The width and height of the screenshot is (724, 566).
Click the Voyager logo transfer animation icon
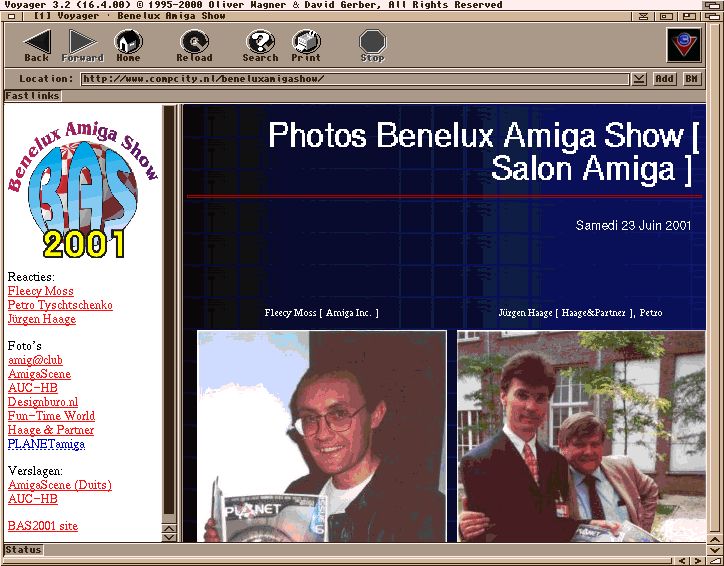tap(684, 45)
